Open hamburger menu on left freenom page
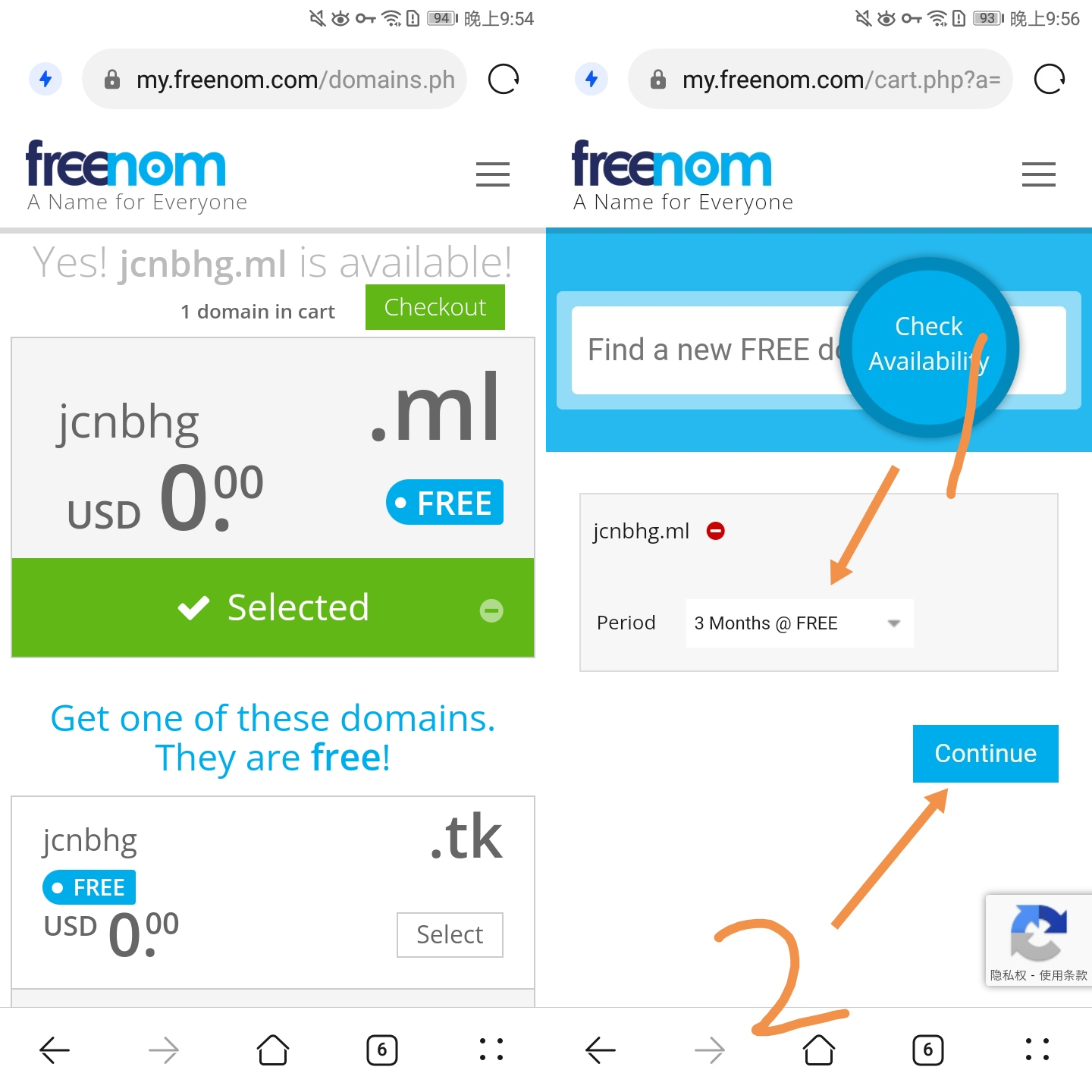Image resolution: width=1092 pixels, height=1092 pixels. [493, 174]
